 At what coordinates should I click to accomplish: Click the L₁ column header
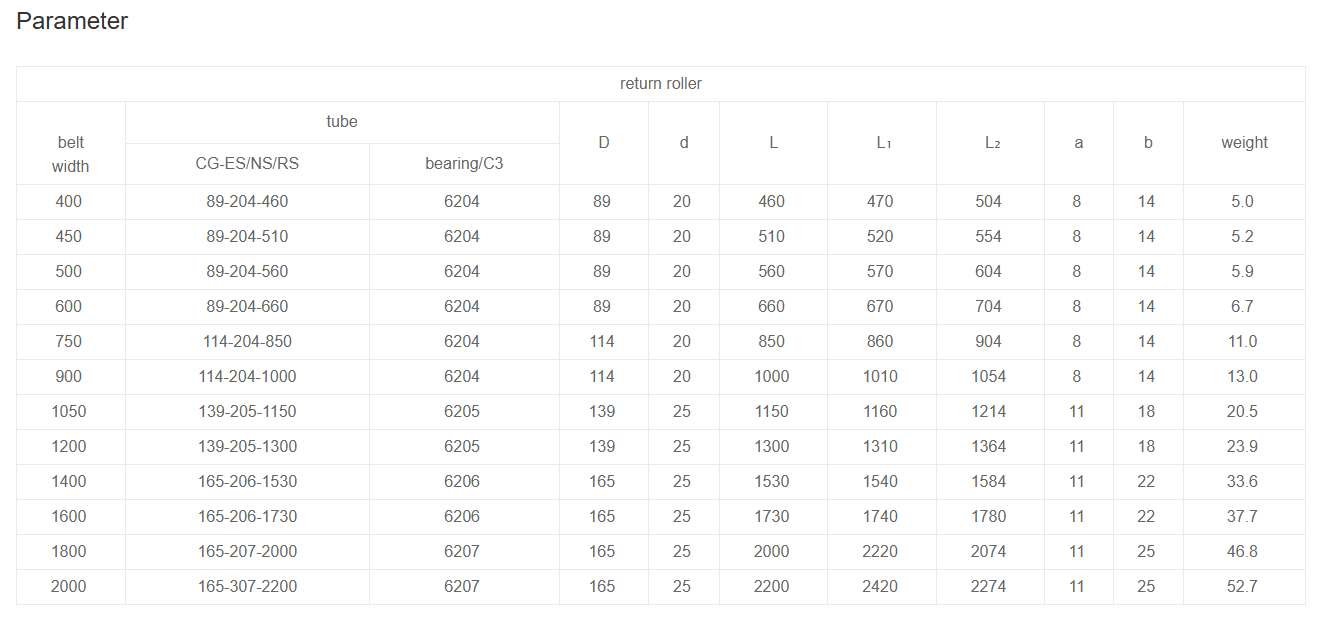882,143
